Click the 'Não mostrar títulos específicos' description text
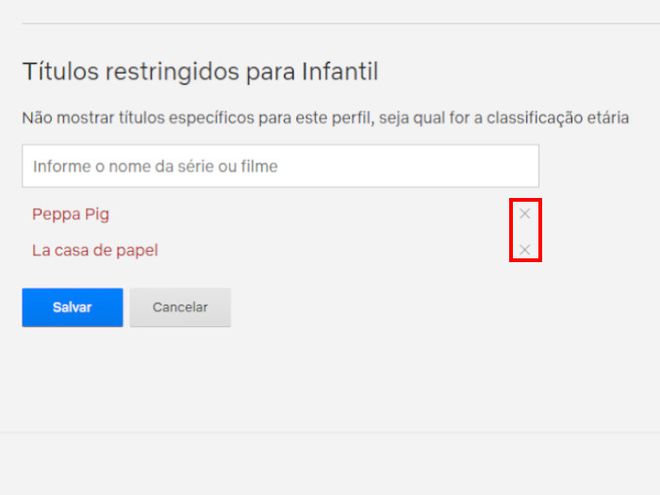Image resolution: width=660 pixels, height=495 pixels. point(325,118)
